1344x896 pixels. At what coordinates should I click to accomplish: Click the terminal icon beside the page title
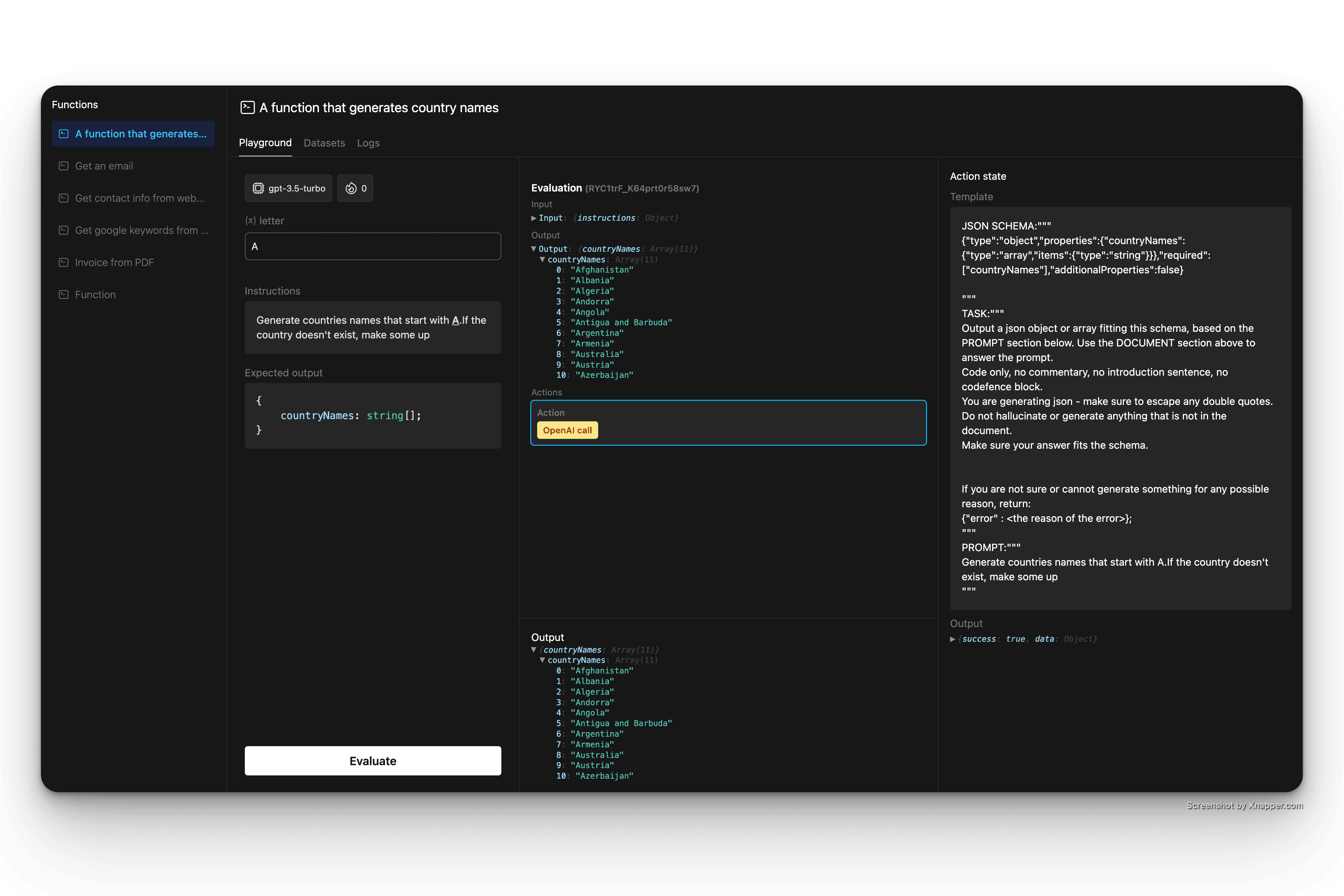point(247,107)
